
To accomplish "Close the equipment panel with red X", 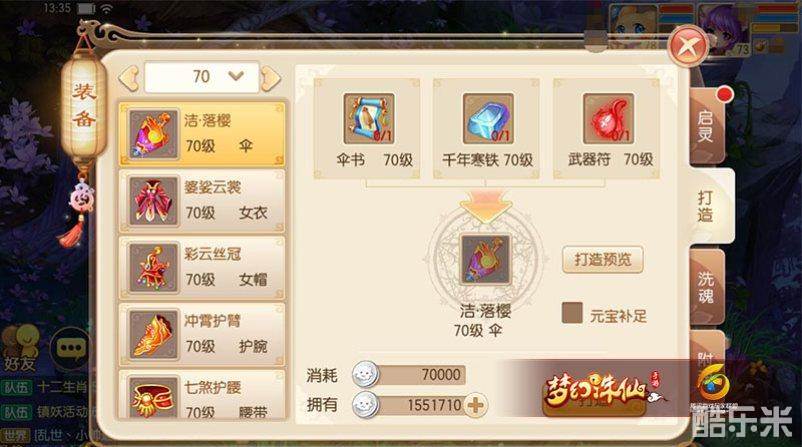I will (688, 47).
